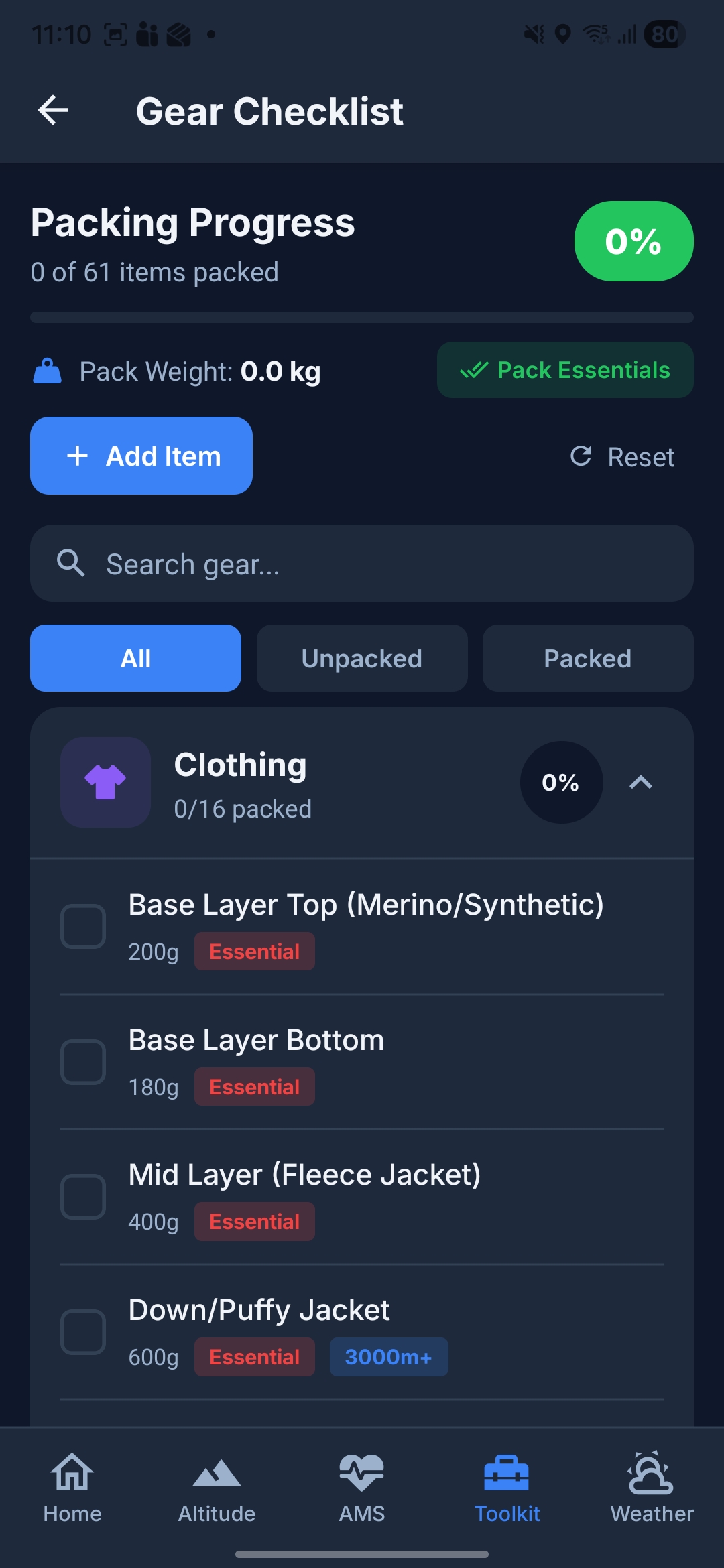Focus the Search gear input field
The width and height of the screenshot is (724, 1568).
pos(389,564)
